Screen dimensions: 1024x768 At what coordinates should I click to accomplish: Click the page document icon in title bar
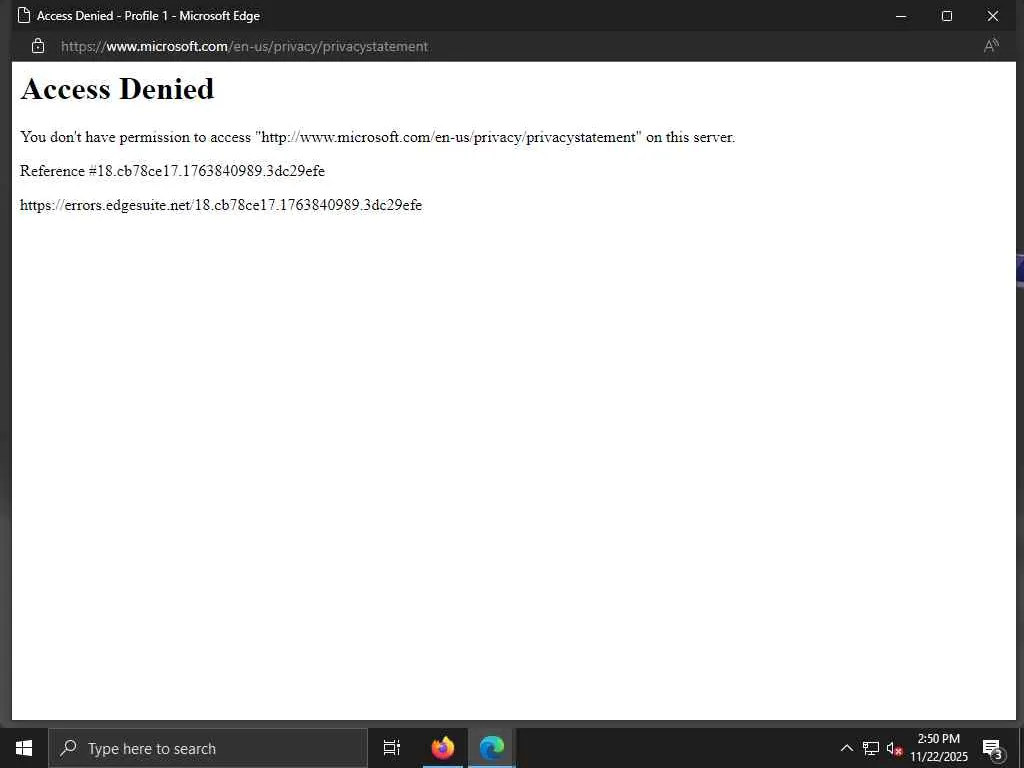[24, 16]
